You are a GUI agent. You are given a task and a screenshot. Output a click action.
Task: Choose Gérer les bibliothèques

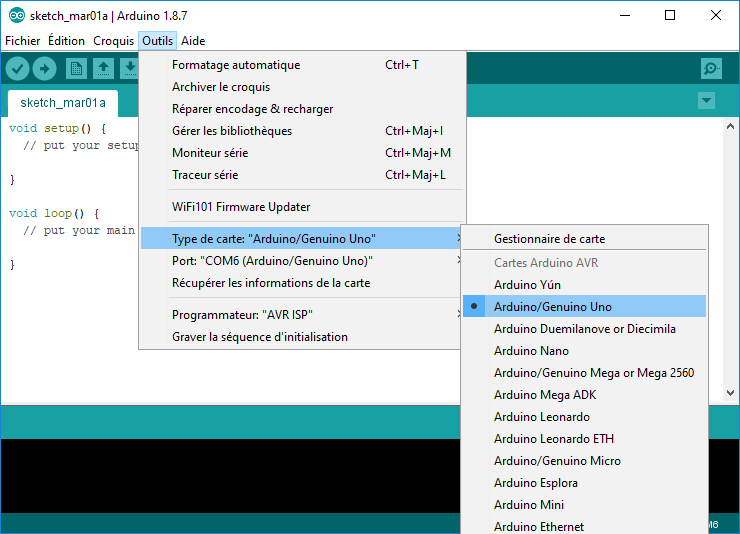(x=303, y=131)
